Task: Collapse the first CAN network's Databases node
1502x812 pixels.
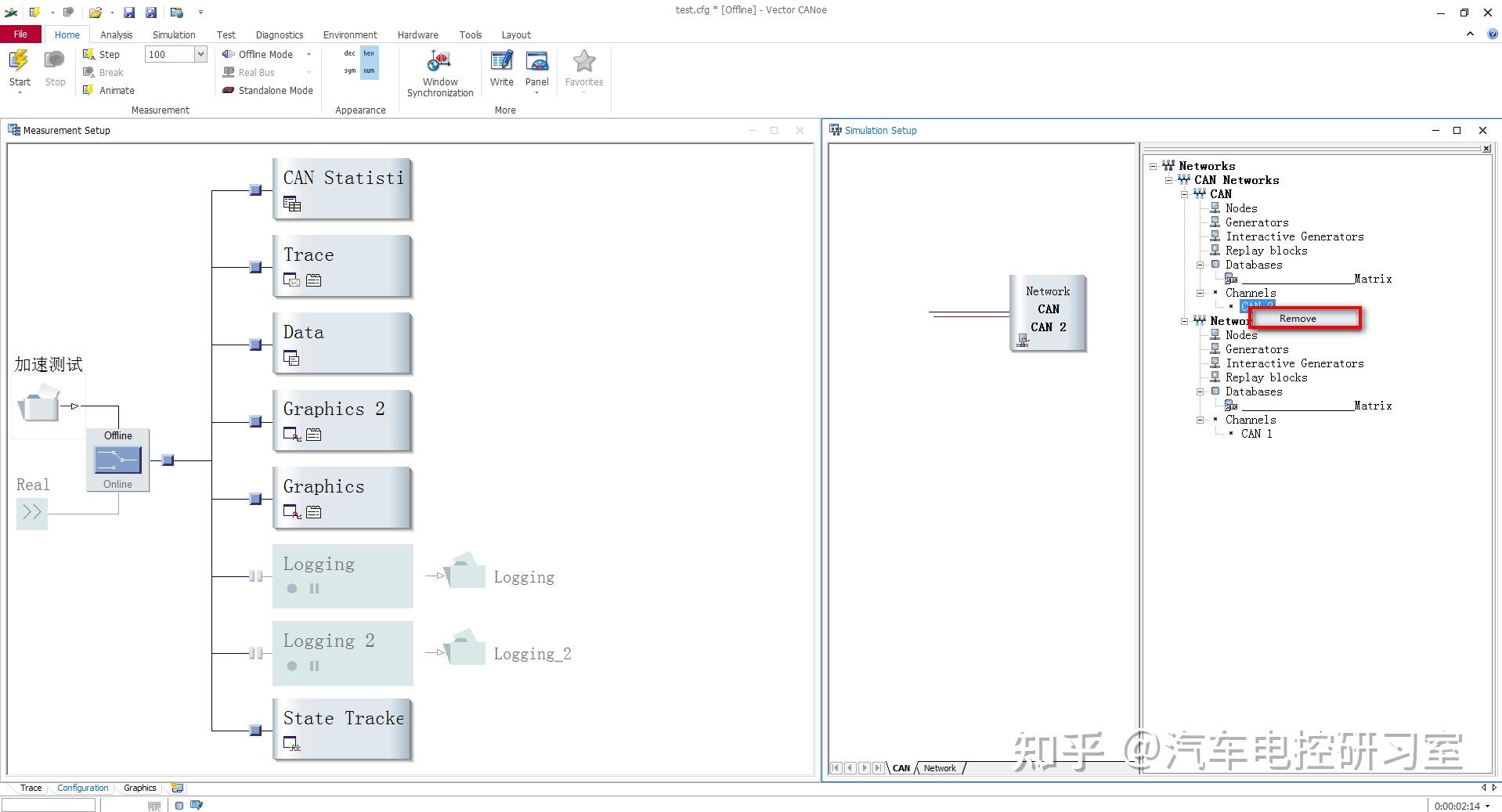Action: pyautogui.click(x=1200, y=265)
